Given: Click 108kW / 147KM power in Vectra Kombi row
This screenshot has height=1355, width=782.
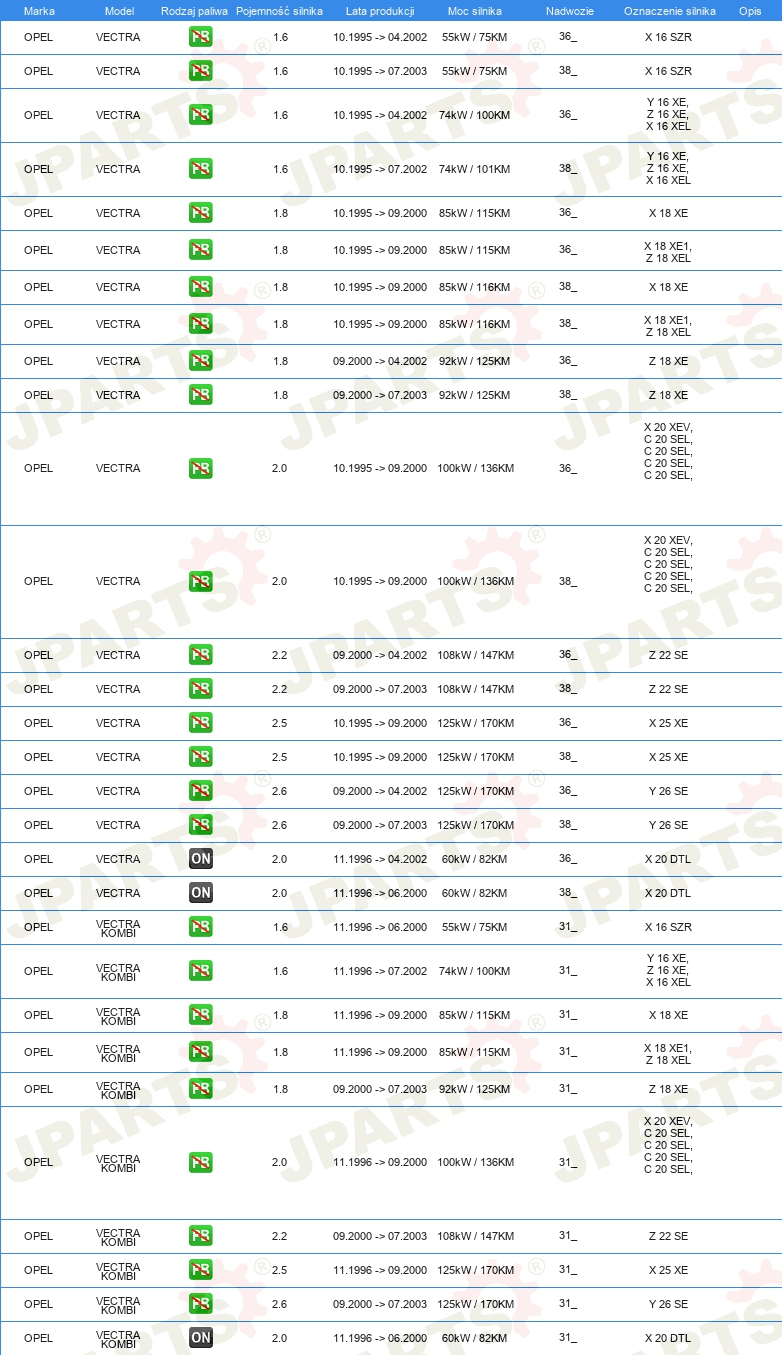Looking at the screenshot, I should click(x=475, y=1236).
